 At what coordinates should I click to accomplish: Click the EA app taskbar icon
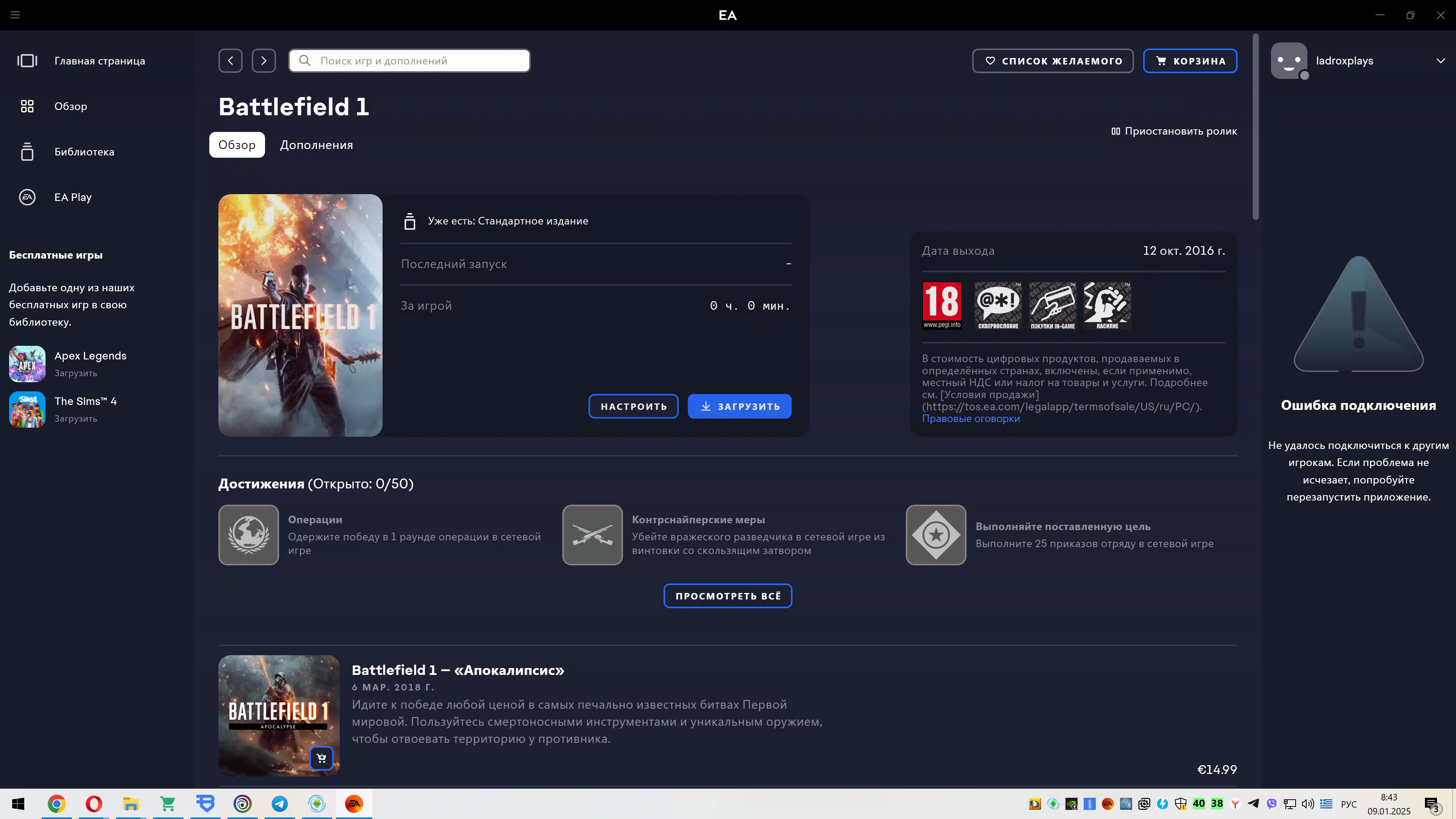click(x=355, y=804)
